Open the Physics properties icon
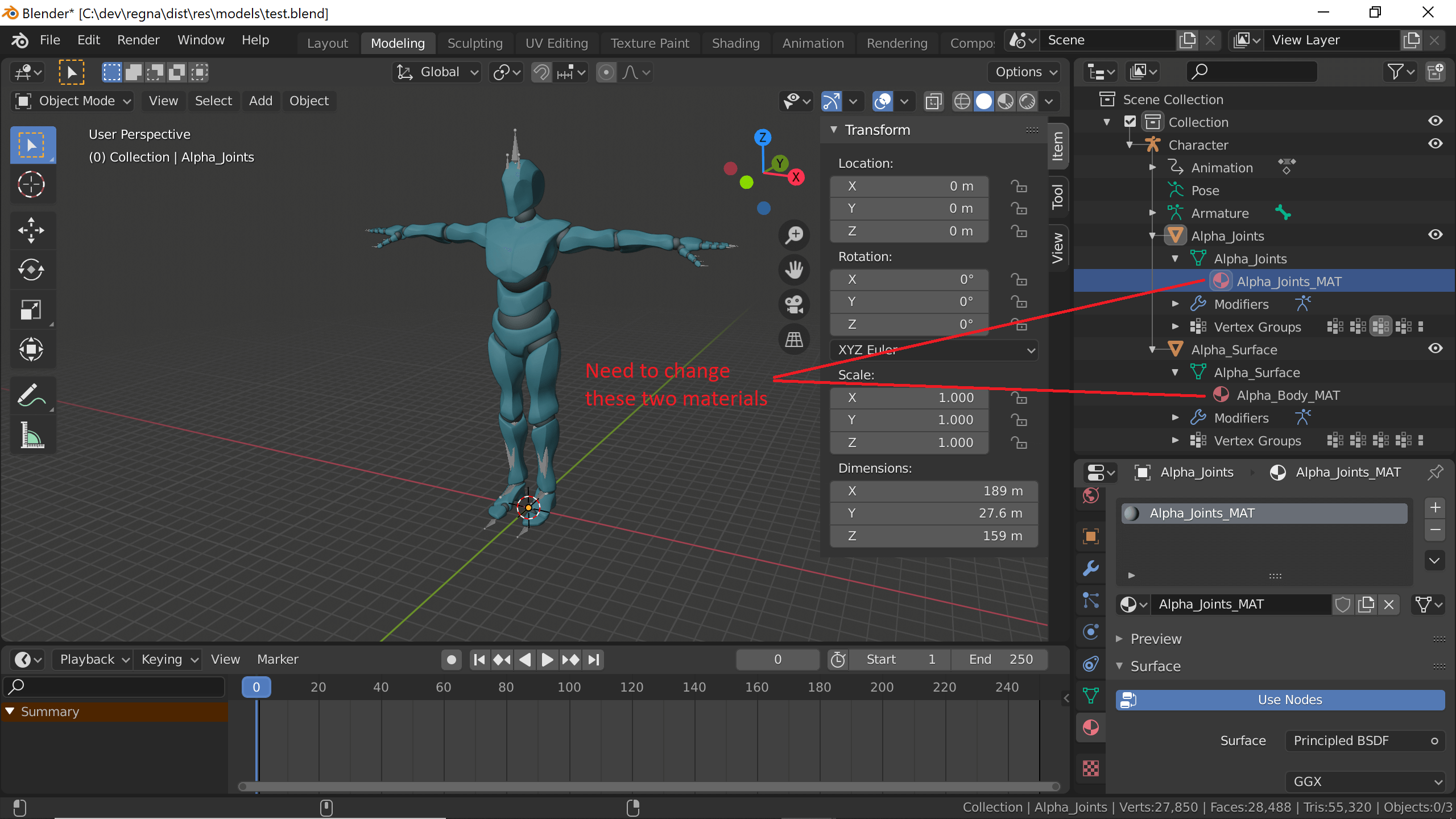The image size is (1456, 819). [1090, 631]
